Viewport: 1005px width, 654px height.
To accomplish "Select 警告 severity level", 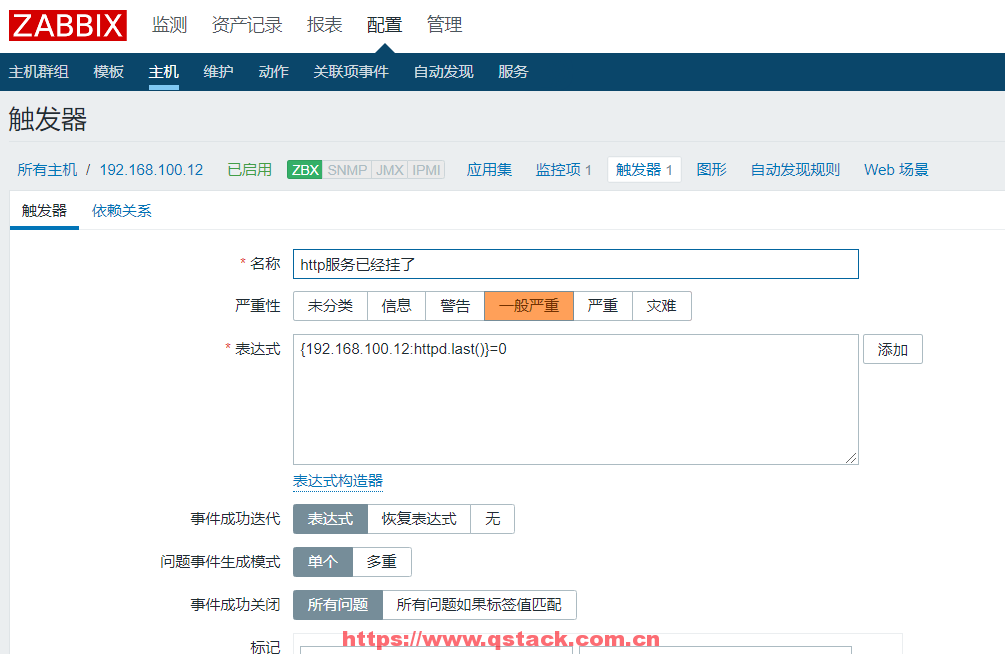I will point(455,306).
